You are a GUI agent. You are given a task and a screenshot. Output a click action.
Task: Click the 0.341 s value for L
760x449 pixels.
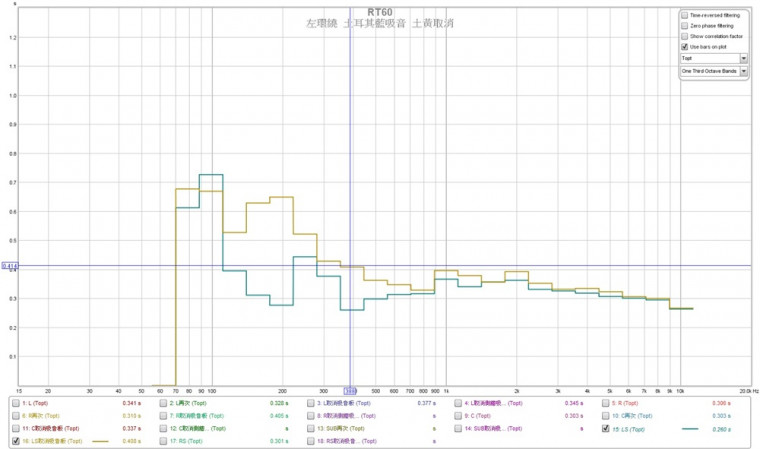pos(131,403)
